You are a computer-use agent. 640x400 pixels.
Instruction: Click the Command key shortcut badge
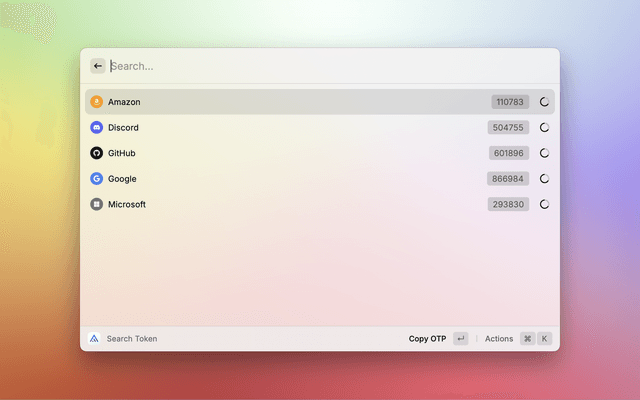click(x=527, y=339)
